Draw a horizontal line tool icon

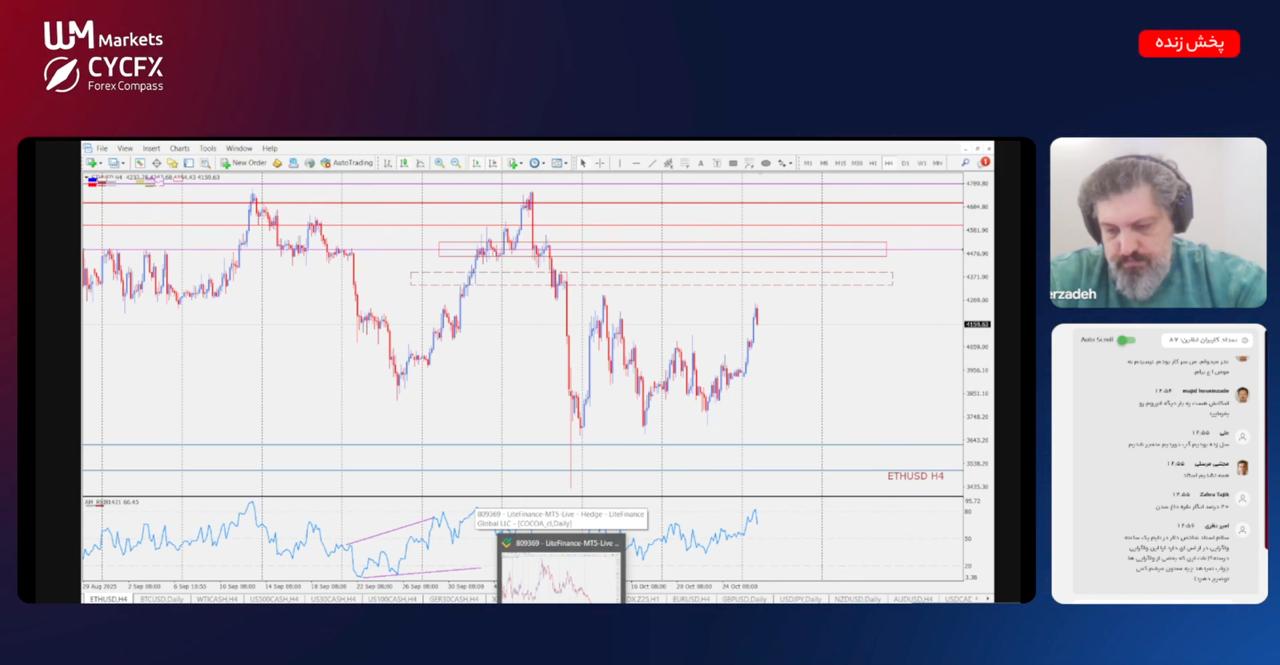(x=636, y=163)
